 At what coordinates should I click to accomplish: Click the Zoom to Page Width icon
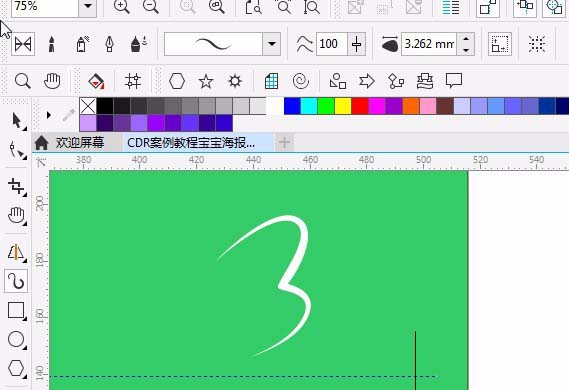pos(283,7)
